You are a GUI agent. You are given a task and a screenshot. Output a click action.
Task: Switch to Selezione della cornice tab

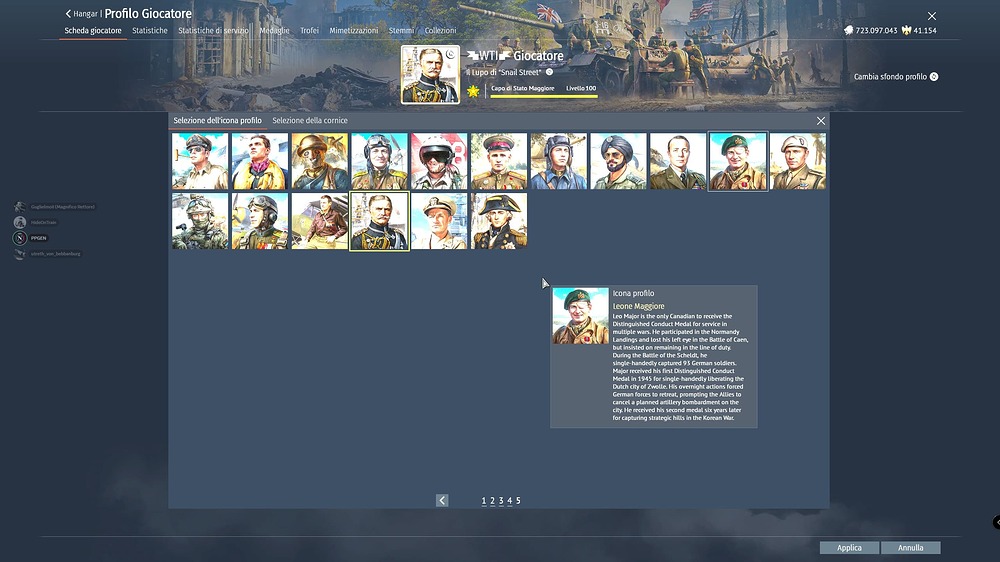click(x=310, y=121)
